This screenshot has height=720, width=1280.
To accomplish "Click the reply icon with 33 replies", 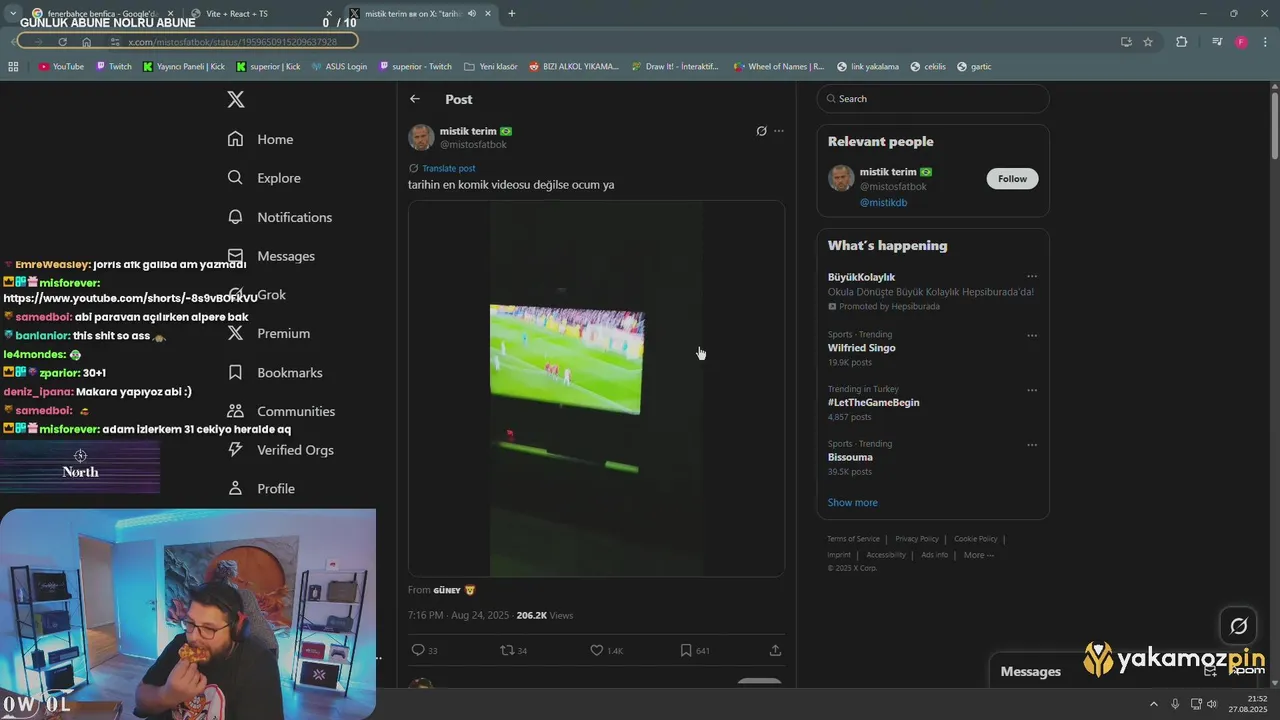I will (x=418, y=650).
